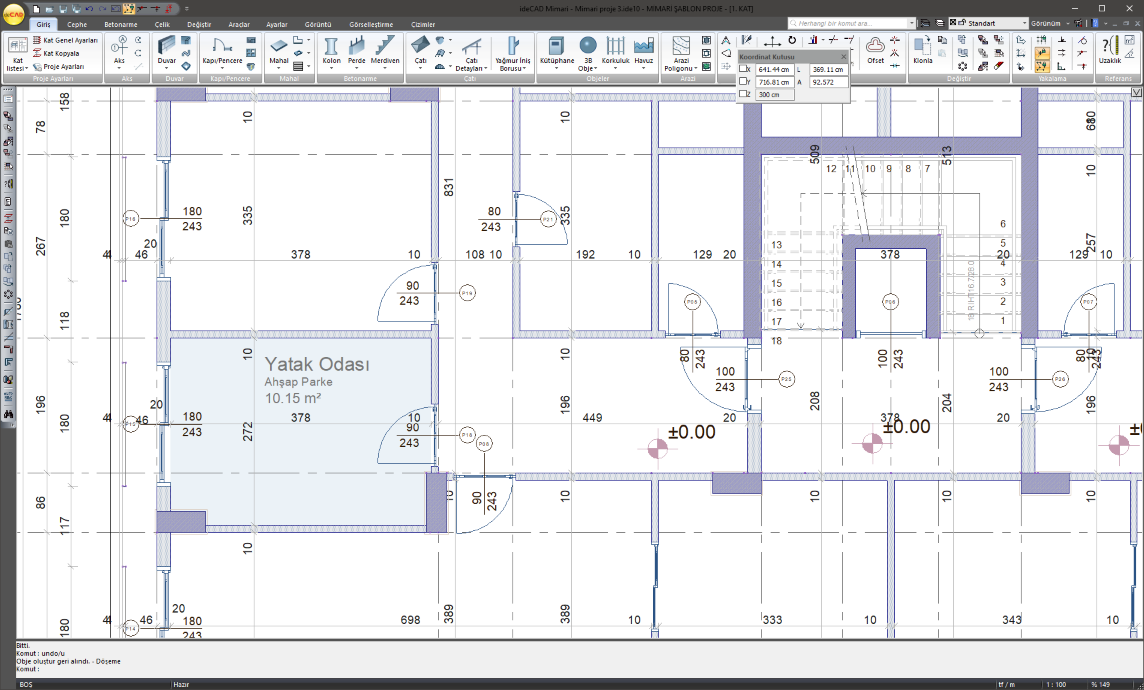Select the Duvar (wall) tool
The height and width of the screenshot is (690, 1144).
coord(167,48)
